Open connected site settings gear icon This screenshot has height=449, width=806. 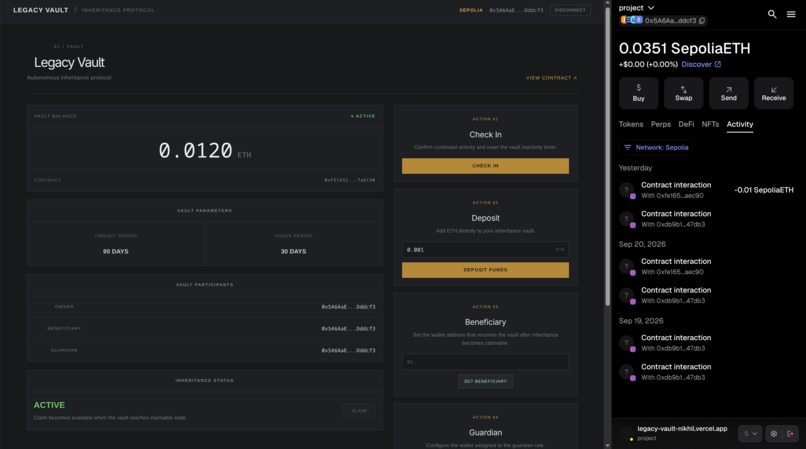click(774, 434)
